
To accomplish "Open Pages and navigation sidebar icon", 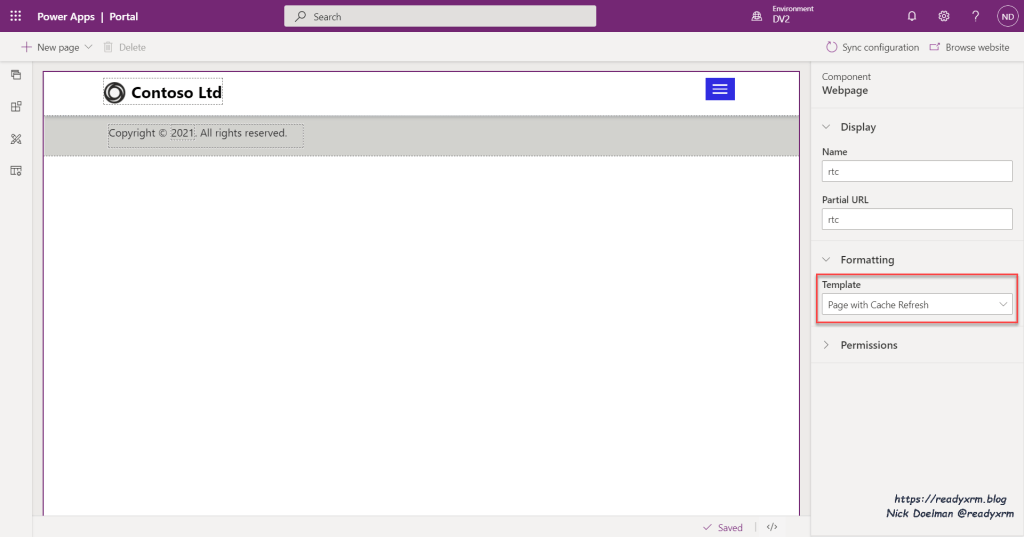I will pyautogui.click(x=16, y=75).
